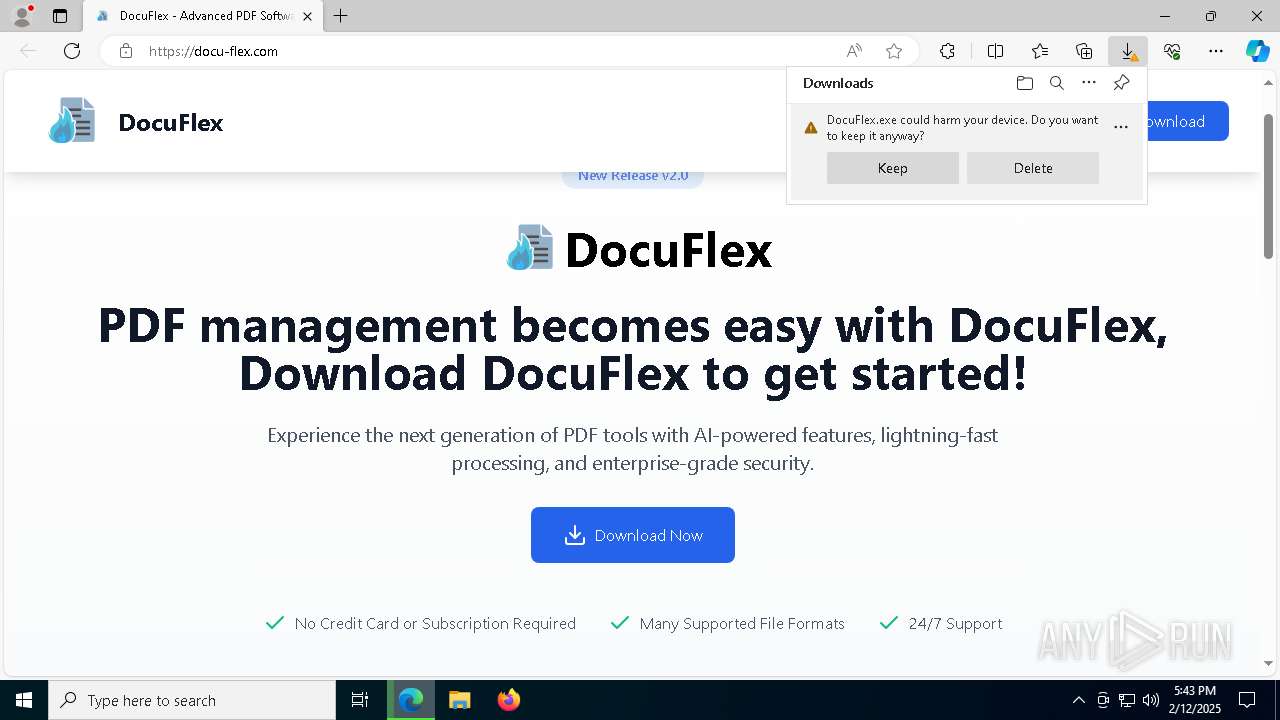Close the DocuFlex browser tab

click(307, 16)
